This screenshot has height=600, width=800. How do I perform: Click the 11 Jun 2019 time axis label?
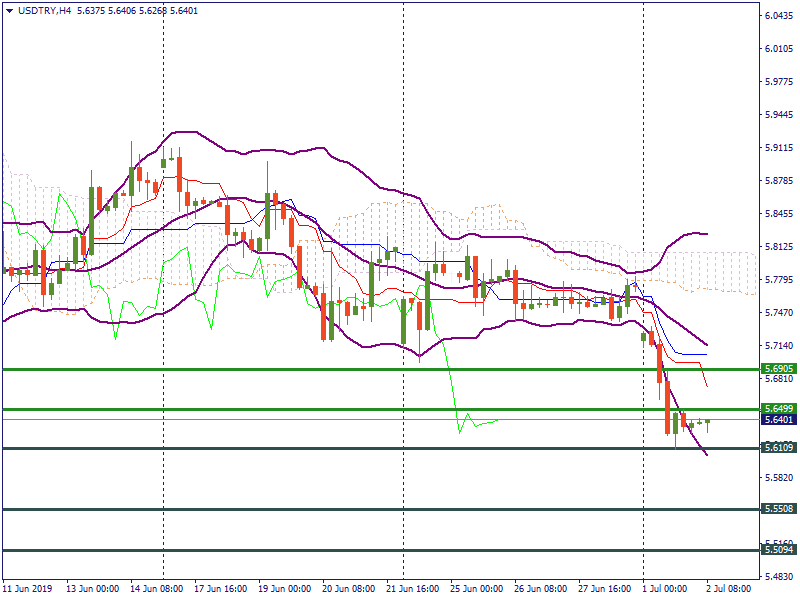28,590
